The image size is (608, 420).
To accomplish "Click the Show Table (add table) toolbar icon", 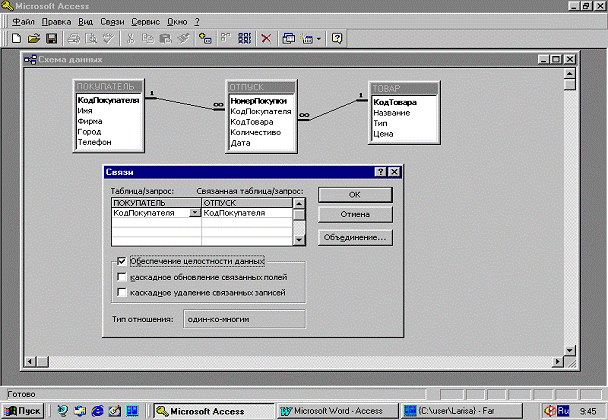I will click(x=205, y=38).
